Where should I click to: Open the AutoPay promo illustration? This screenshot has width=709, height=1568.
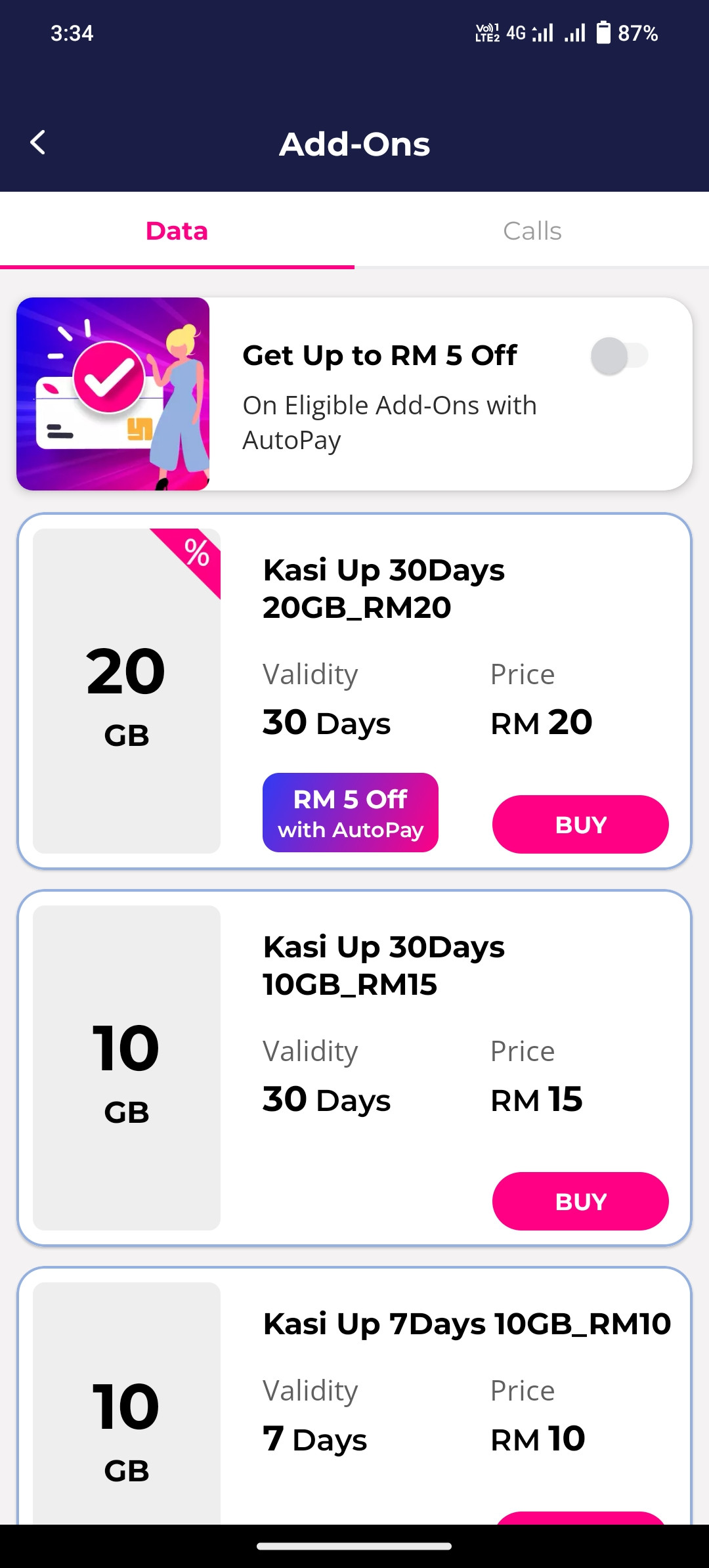113,394
